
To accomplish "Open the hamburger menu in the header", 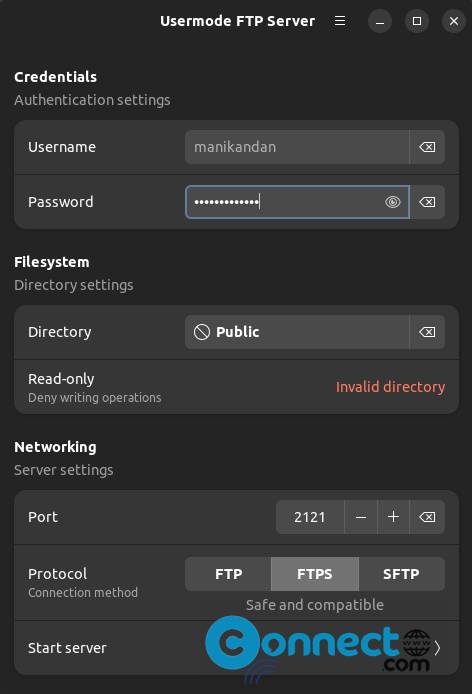I will [x=340, y=21].
